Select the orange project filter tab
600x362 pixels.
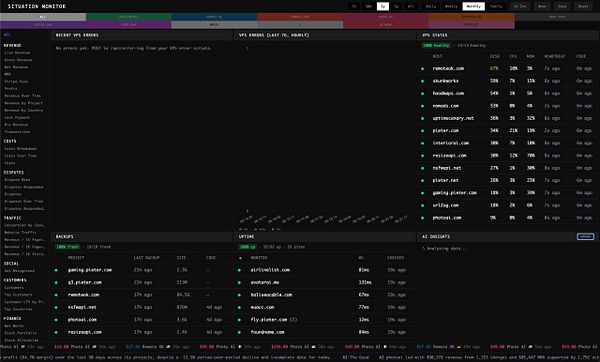(x=471, y=17)
